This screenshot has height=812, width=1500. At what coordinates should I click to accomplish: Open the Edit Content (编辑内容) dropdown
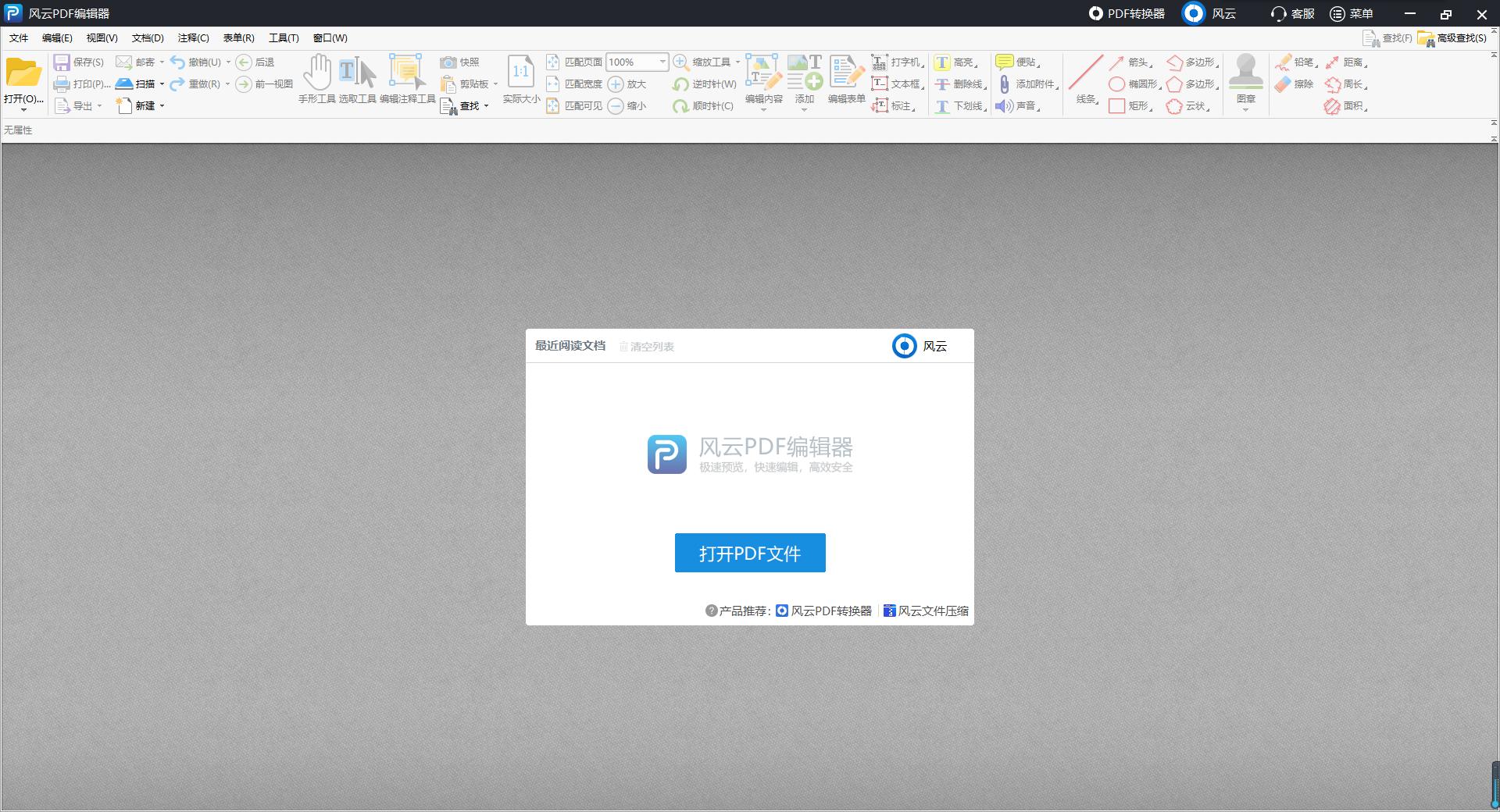click(764, 110)
